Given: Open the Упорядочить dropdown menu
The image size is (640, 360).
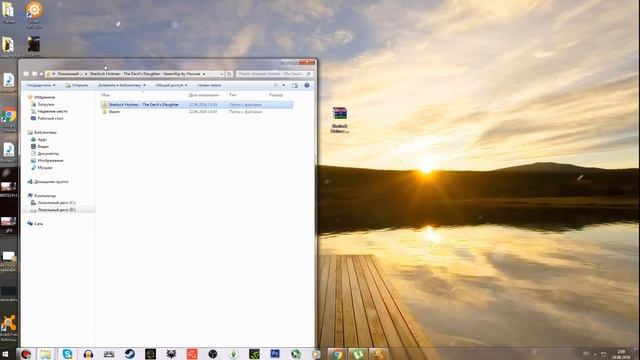Looking at the screenshot, I should pos(41,85).
